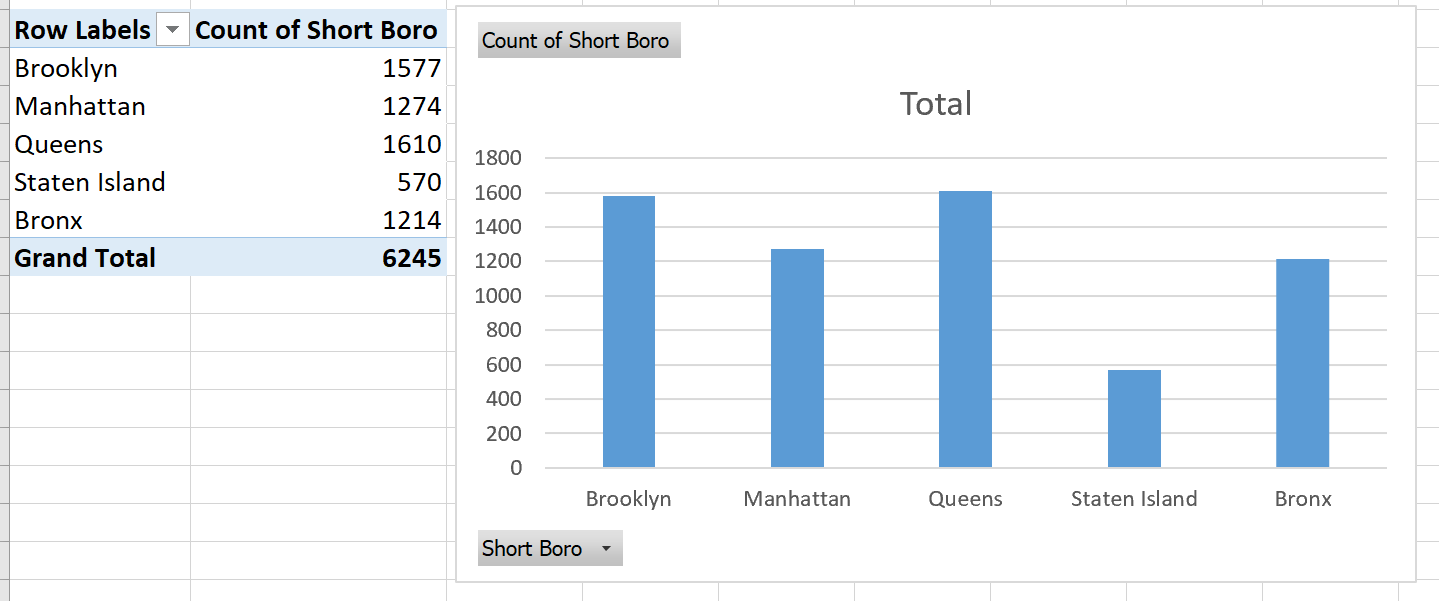Select the Bronx bar in the chart
This screenshot has width=1439, height=601.
click(x=1302, y=363)
